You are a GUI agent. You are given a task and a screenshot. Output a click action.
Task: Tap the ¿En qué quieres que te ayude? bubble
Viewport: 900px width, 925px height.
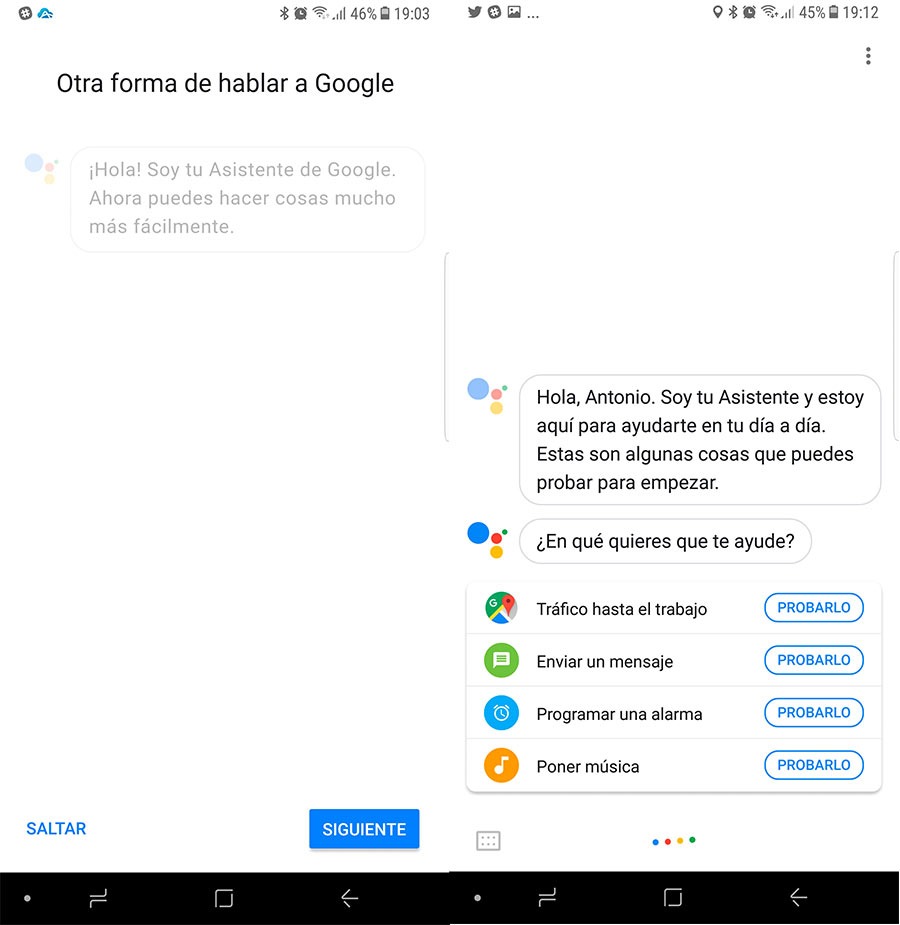[x=665, y=541]
